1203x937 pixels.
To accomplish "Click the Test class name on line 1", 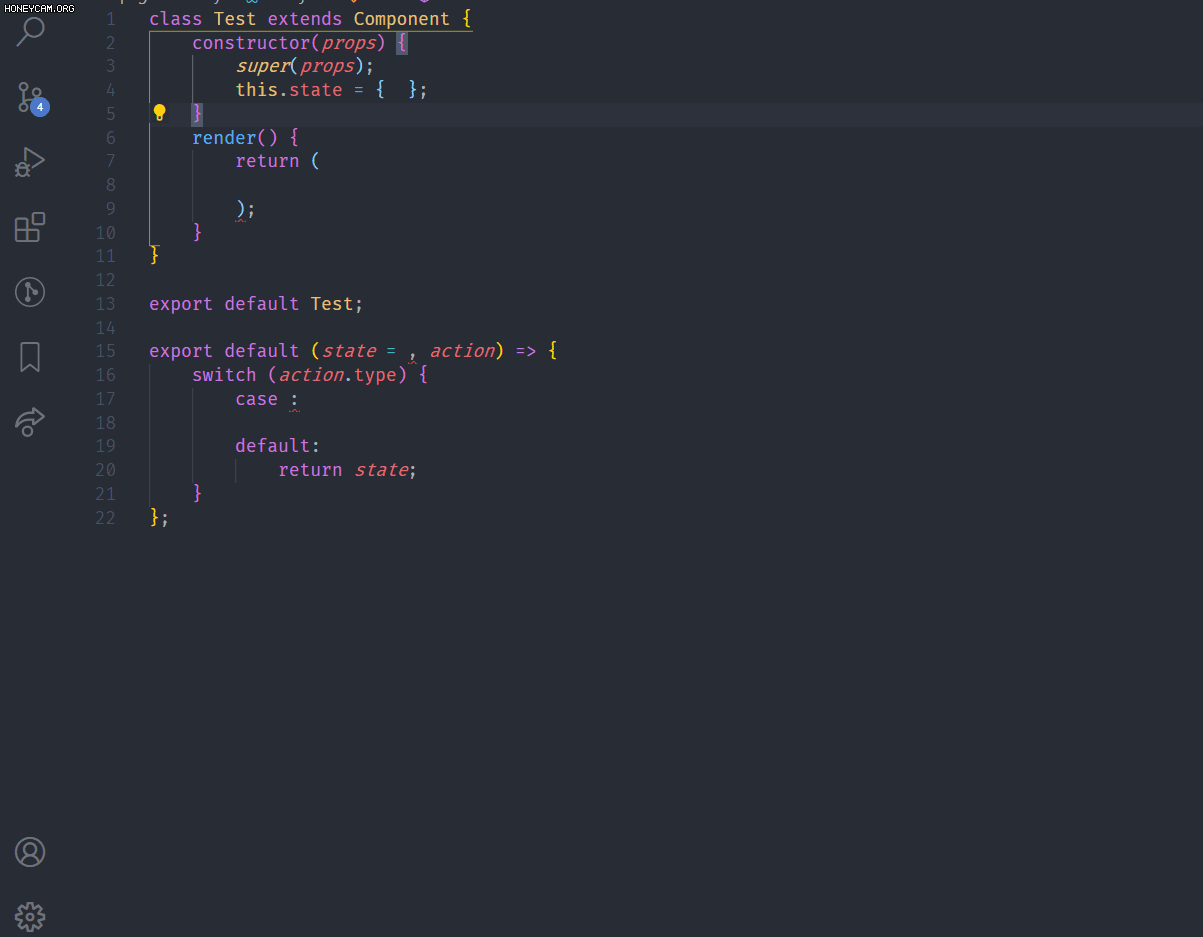I will pyautogui.click(x=234, y=18).
